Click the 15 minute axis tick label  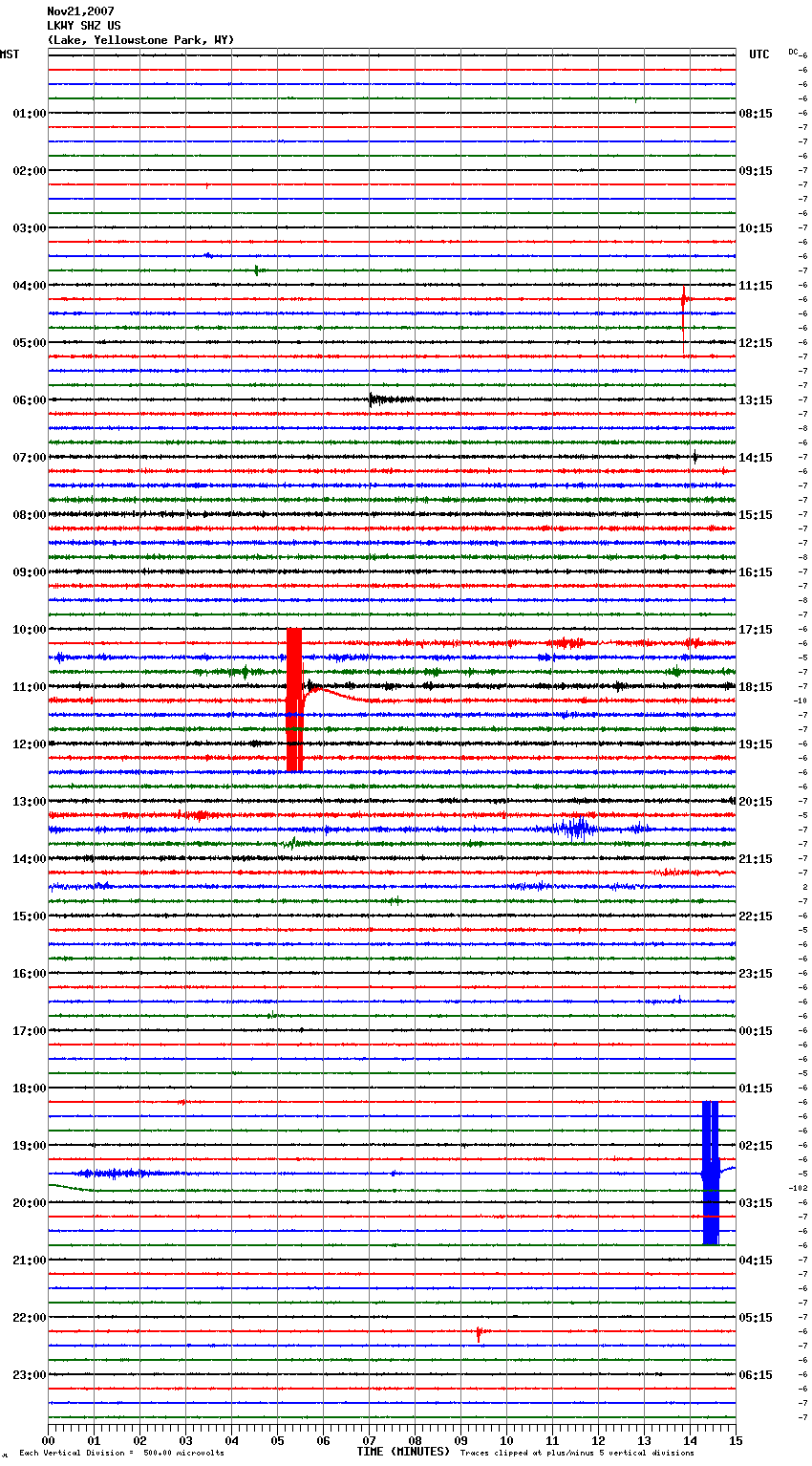coord(736,1440)
